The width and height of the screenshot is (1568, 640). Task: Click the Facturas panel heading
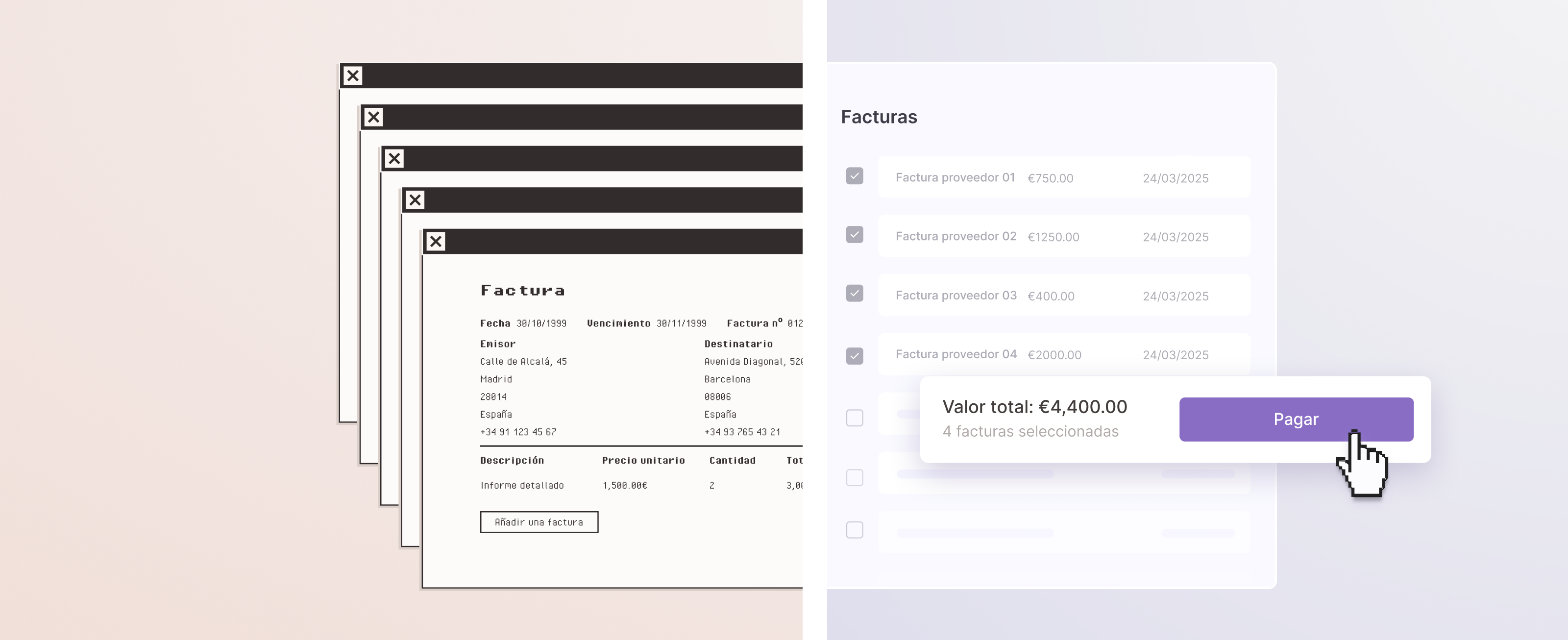click(x=879, y=116)
